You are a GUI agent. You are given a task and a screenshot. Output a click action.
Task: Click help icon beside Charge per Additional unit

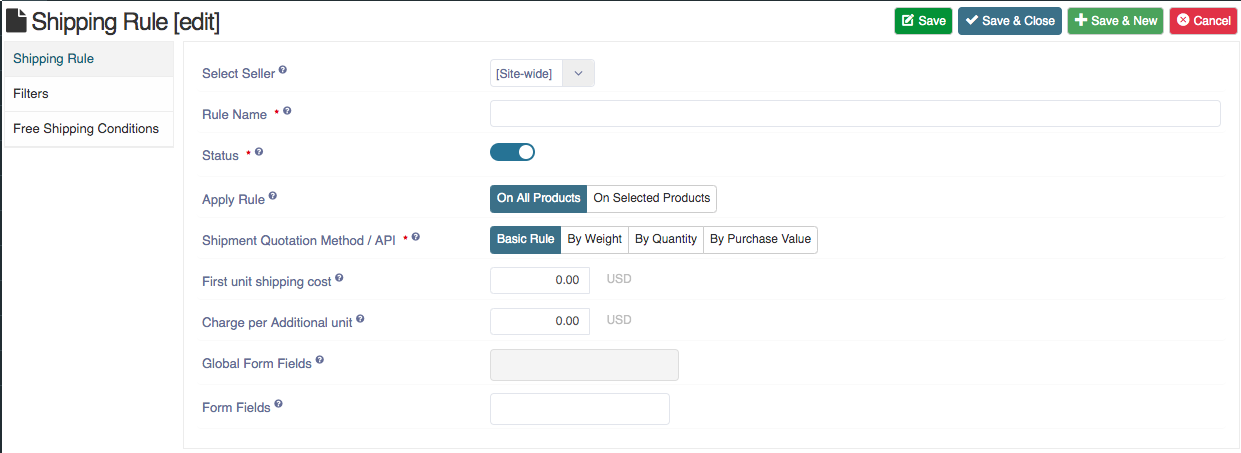pos(360,319)
